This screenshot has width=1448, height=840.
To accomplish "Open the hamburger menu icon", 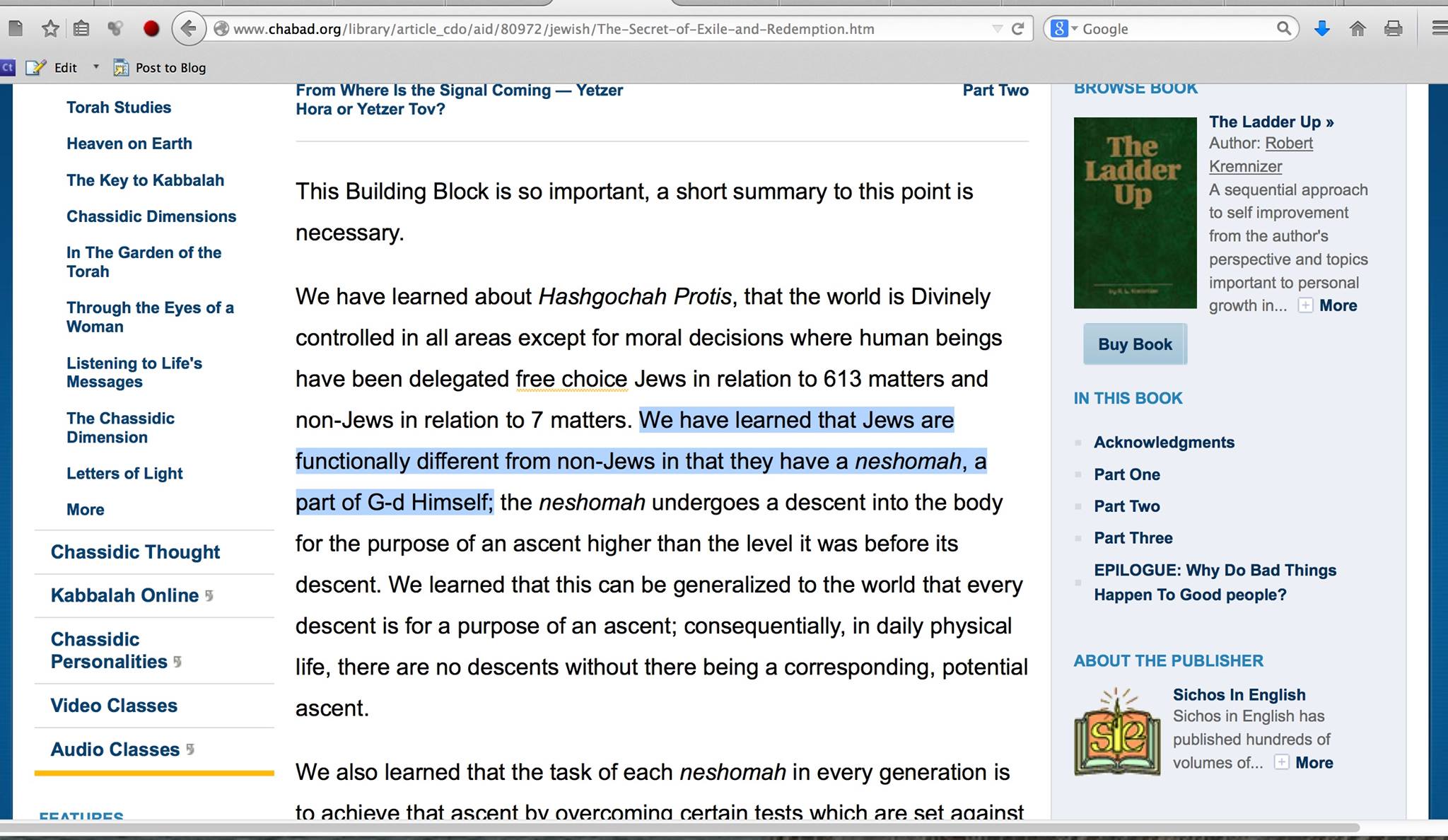I will tap(1439, 29).
